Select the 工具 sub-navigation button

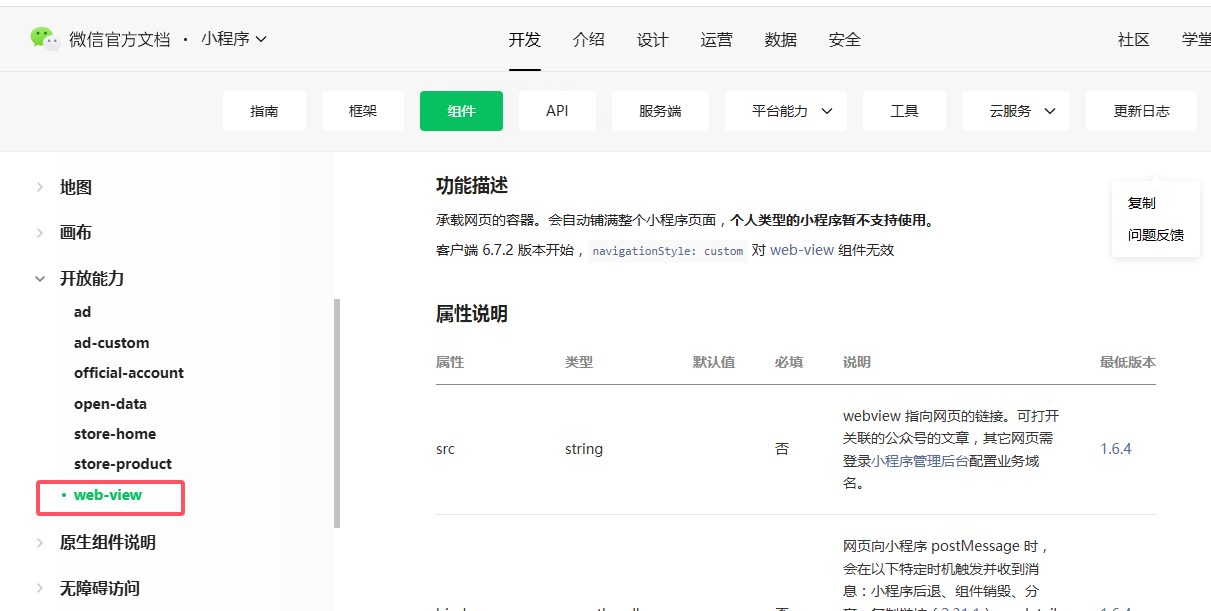904,111
